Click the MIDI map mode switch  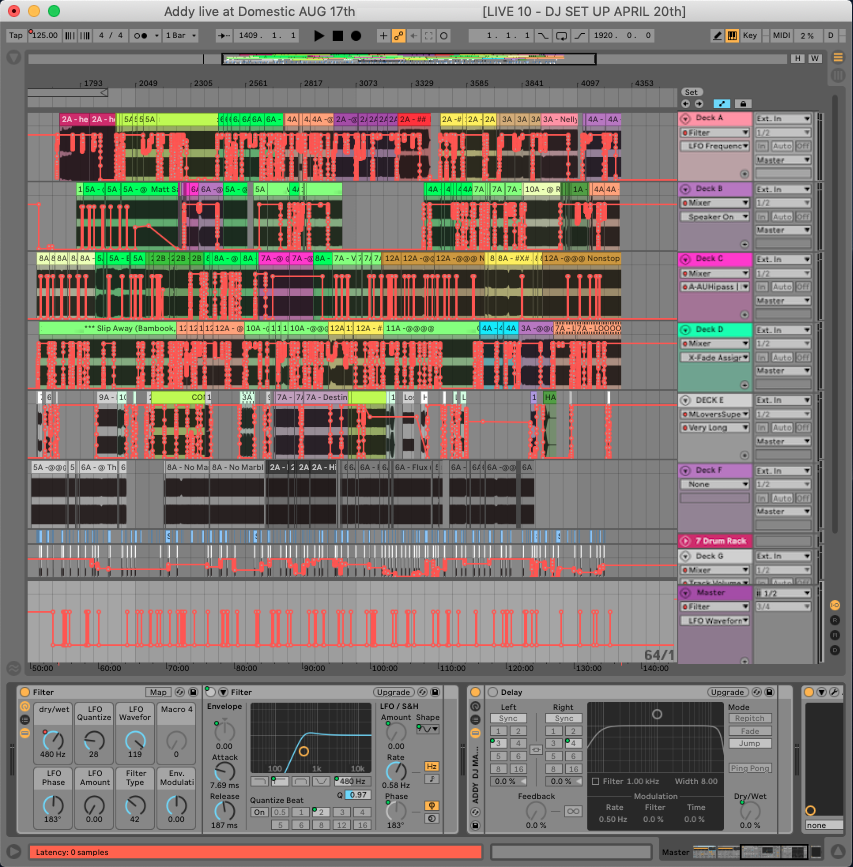pyautogui.click(x=782, y=35)
